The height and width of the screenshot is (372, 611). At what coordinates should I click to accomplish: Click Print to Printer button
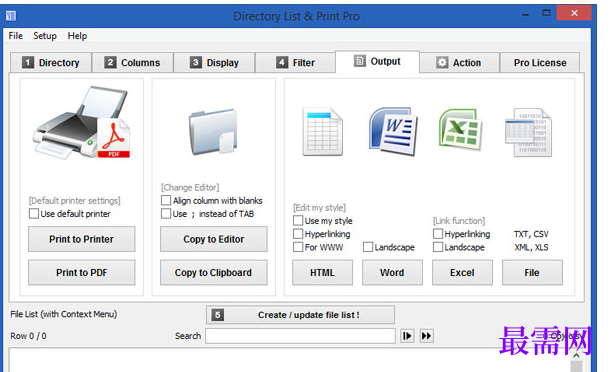tap(81, 239)
